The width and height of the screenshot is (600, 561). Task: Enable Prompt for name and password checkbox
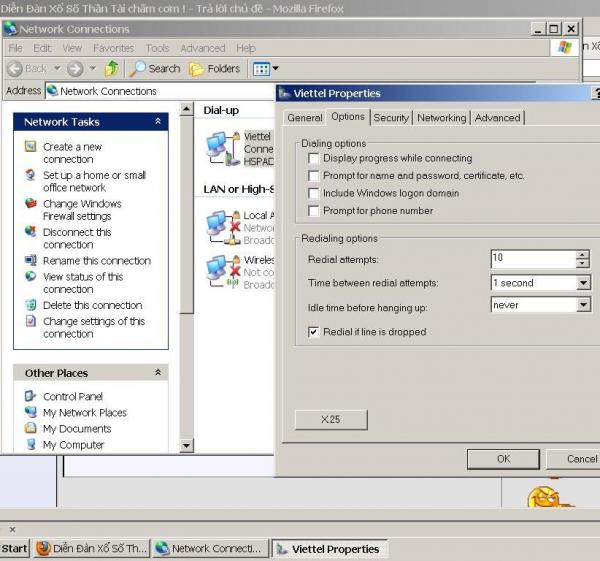click(x=313, y=176)
